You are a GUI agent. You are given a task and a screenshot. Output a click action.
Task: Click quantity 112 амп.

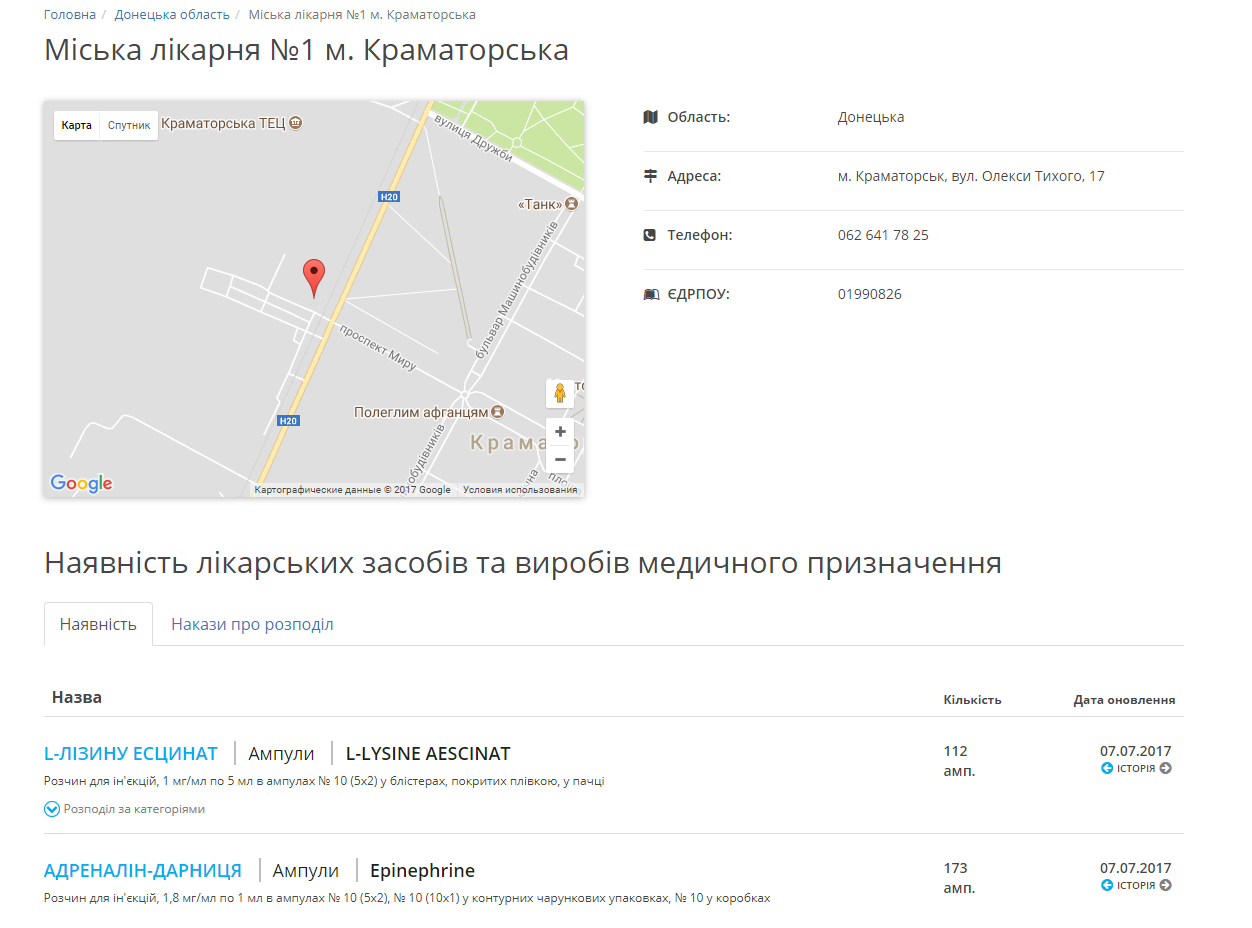click(960, 761)
